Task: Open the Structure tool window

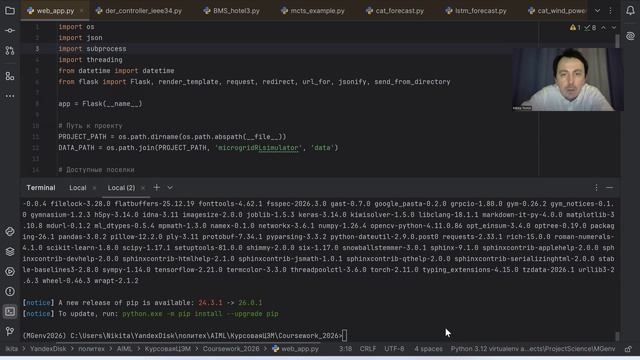Action: (x=10, y=76)
